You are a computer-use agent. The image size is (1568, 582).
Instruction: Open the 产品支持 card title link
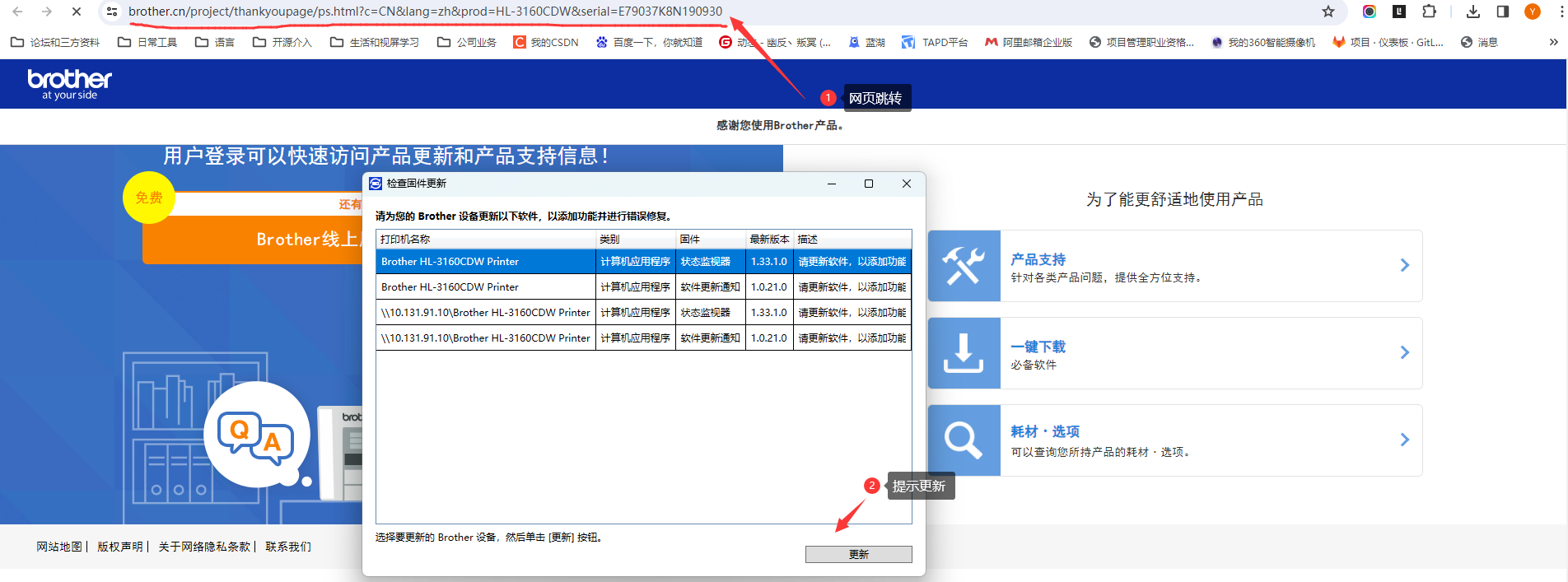pyautogui.click(x=1038, y=259)
